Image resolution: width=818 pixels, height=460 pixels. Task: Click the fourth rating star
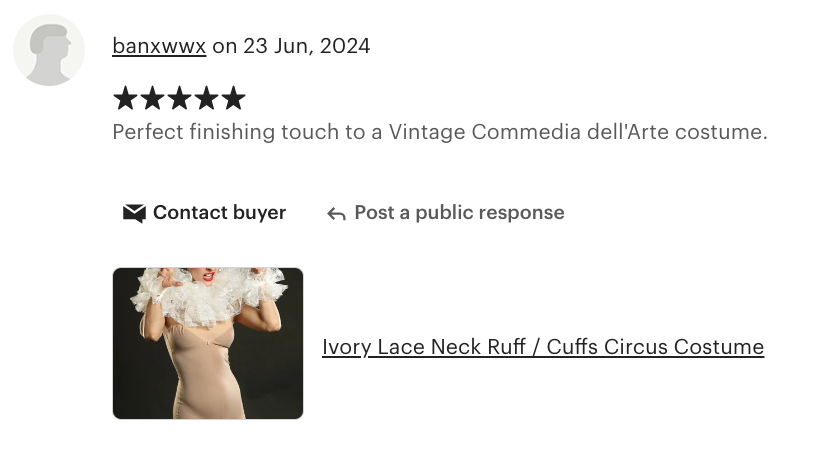[x=207, y=98]
